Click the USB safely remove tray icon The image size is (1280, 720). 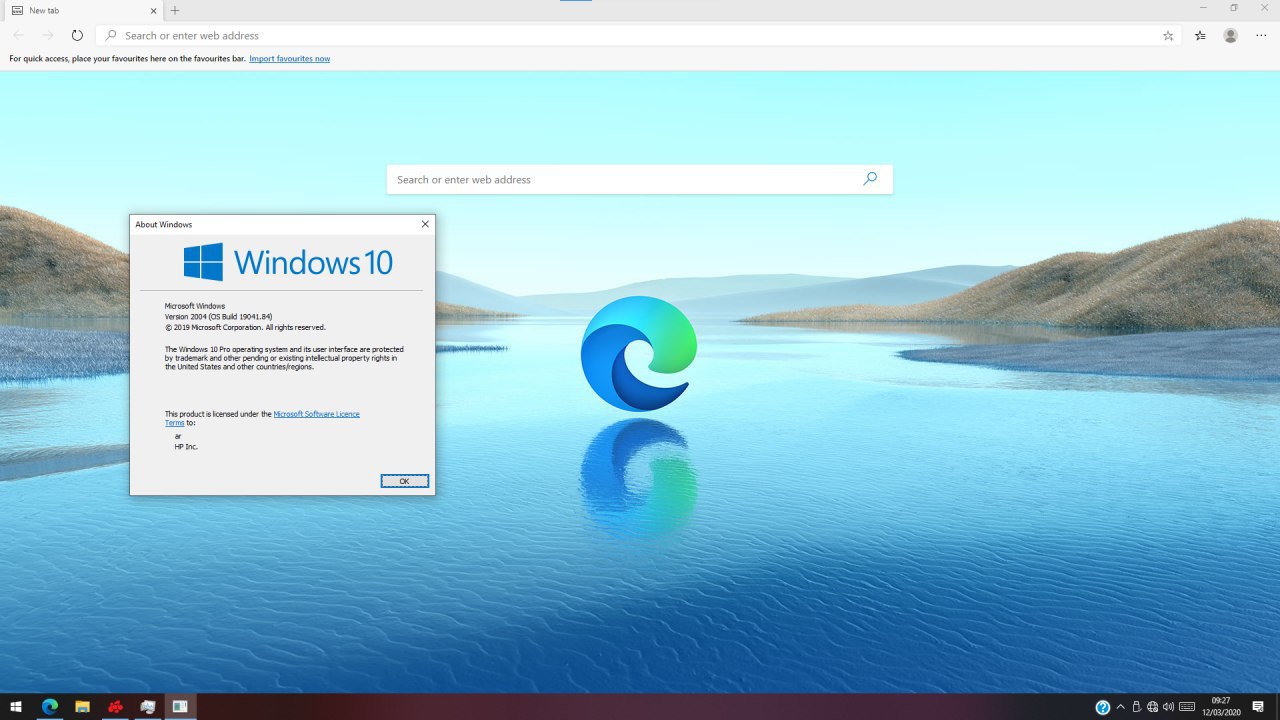click(1136, 707)
